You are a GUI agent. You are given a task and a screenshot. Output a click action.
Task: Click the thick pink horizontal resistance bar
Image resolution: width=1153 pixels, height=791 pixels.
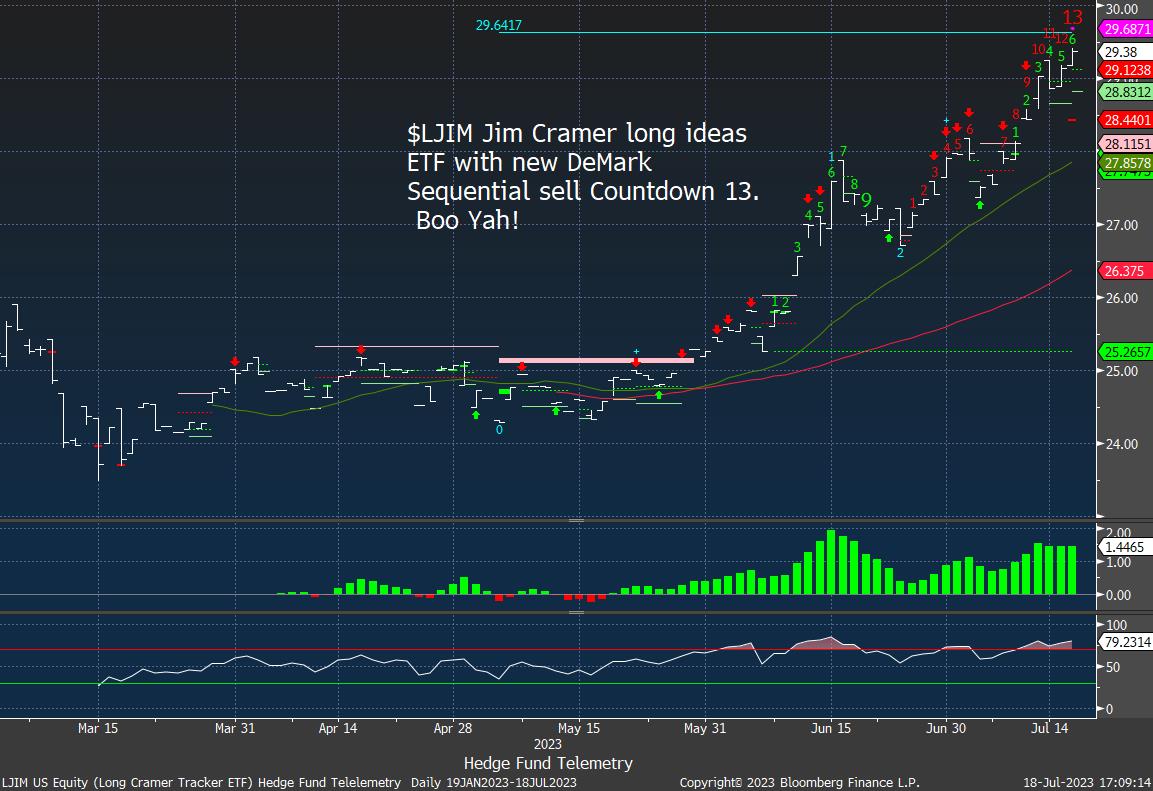pos(596,360)
